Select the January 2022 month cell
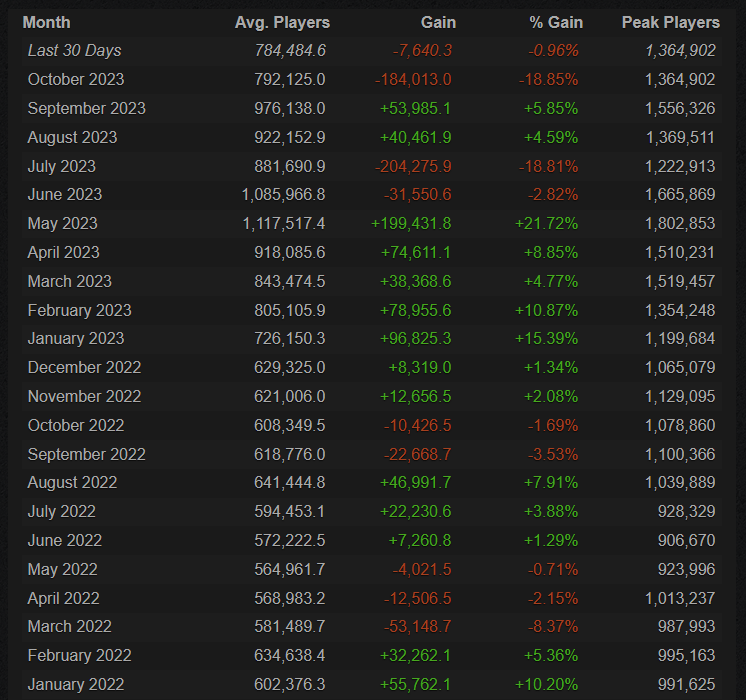Image resolution: width=746 pixels, height=700 pixels. click(76, 685)
